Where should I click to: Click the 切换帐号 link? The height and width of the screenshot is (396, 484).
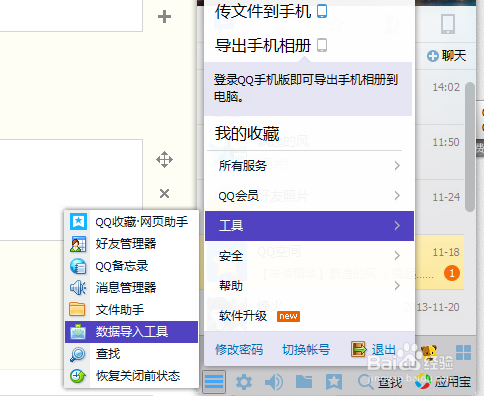[x=306, y=350]
